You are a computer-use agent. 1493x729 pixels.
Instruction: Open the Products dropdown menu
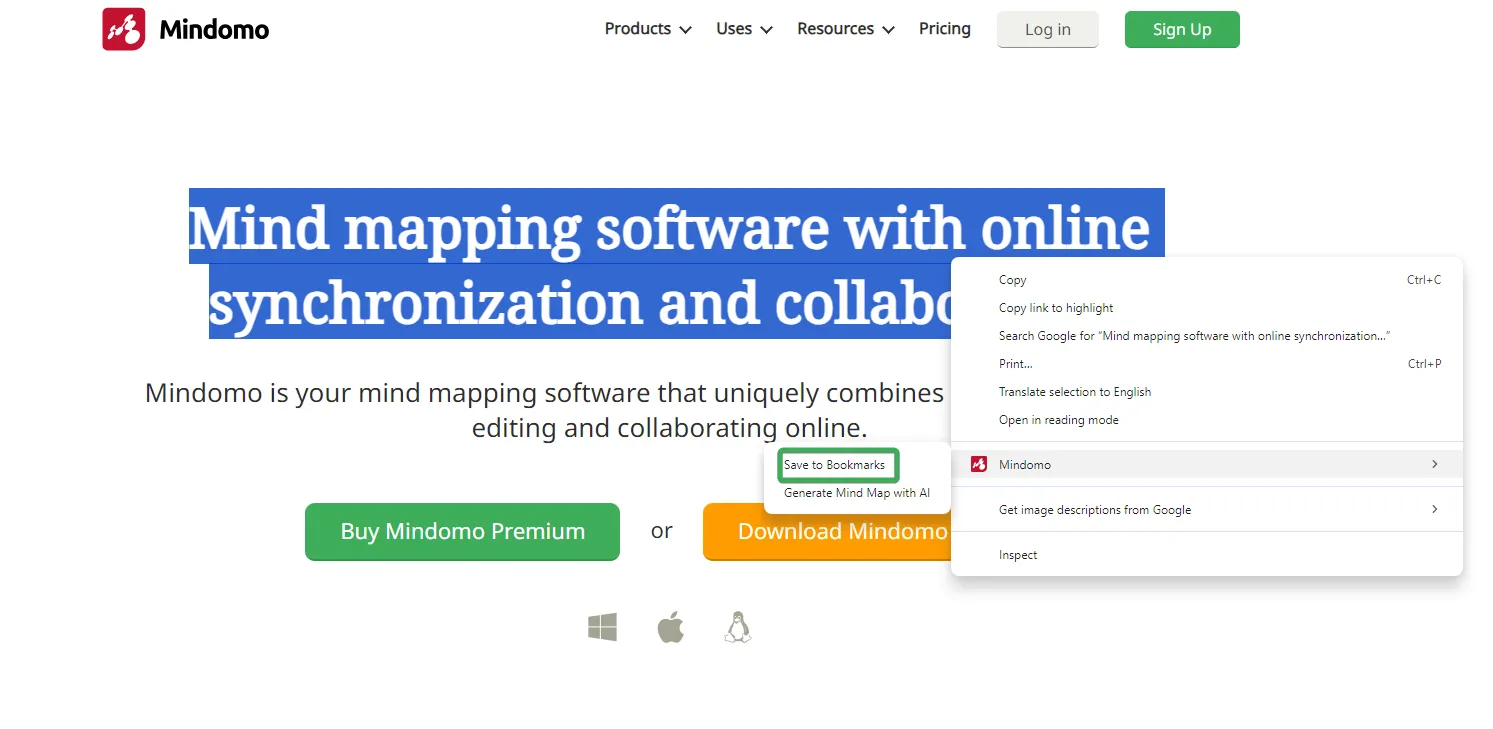[x=648, y=29]
